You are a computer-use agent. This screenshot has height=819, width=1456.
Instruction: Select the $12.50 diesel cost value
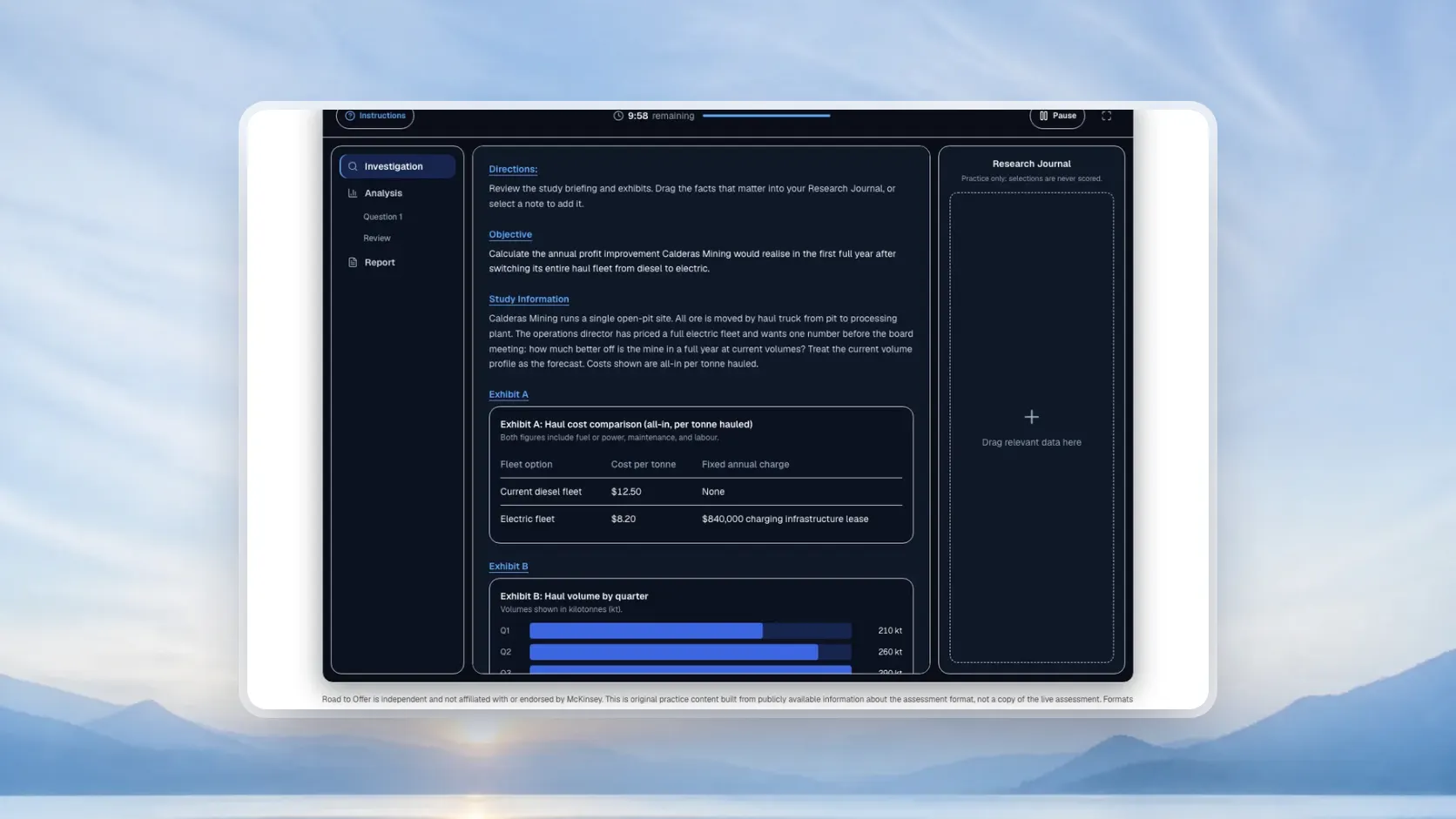coord(626,492)
